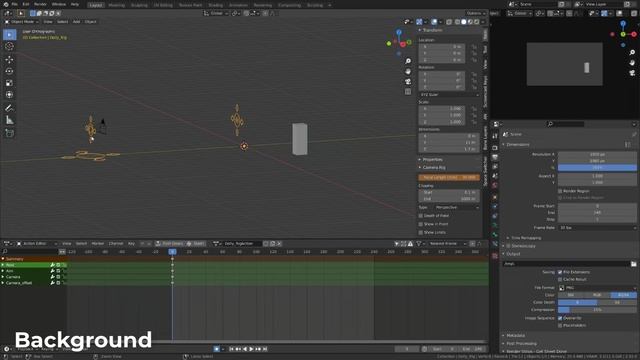640x360 pixels.
Task: Select RGBA color mode button
Action: 623,295
